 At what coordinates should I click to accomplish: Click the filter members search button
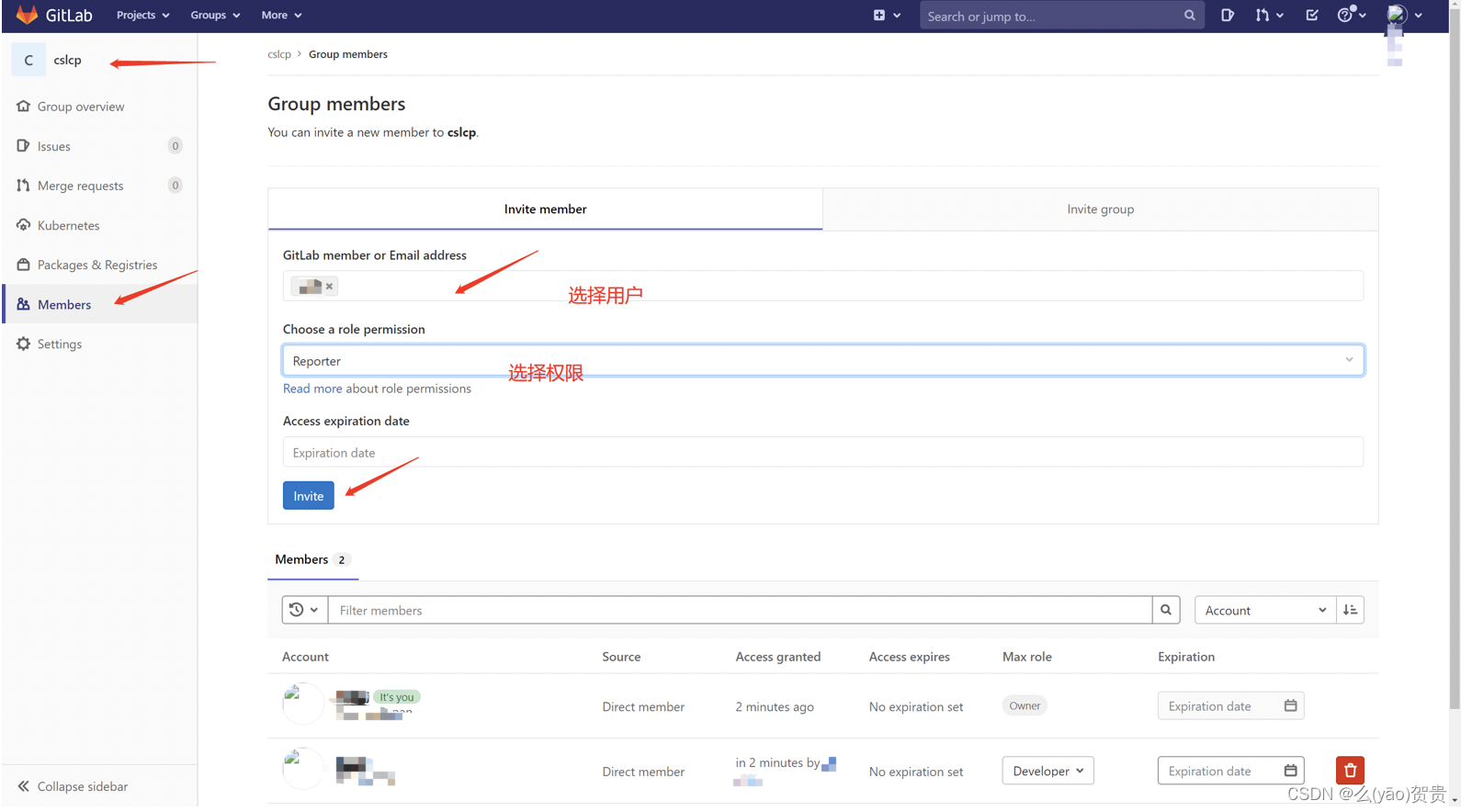pos(1166,610)
